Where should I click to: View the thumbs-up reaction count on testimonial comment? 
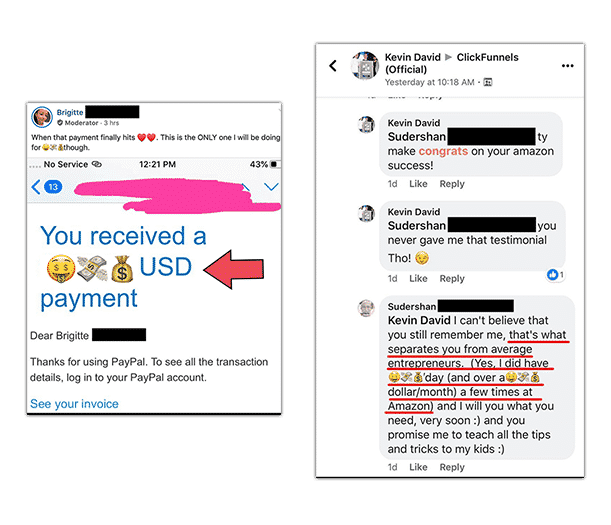[555, 275]
